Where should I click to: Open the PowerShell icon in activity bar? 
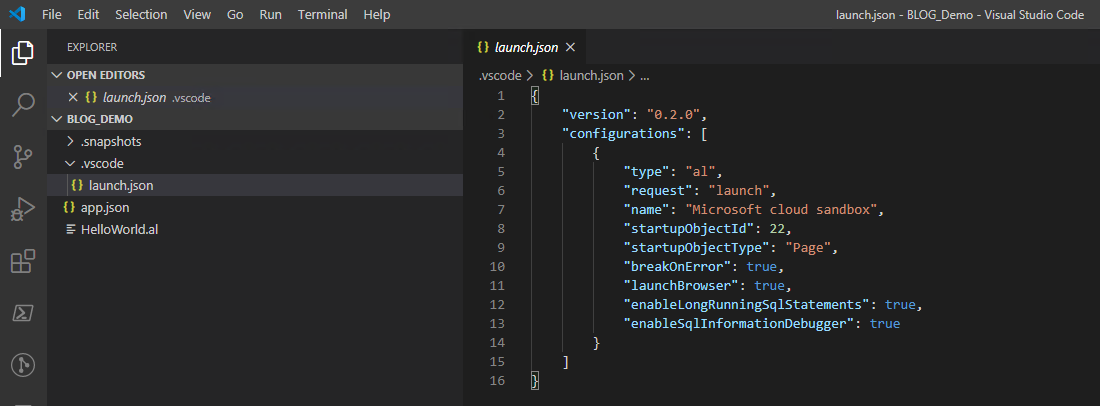22,314
